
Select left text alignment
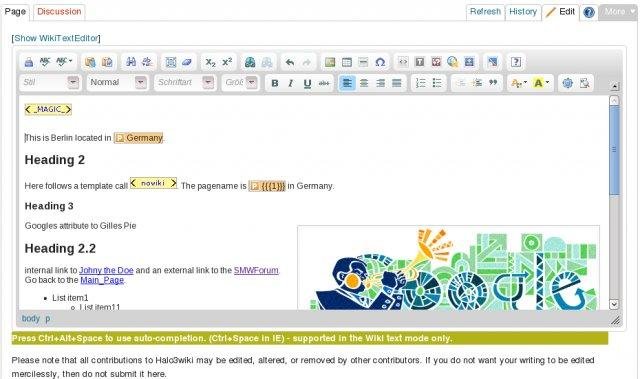347,83
